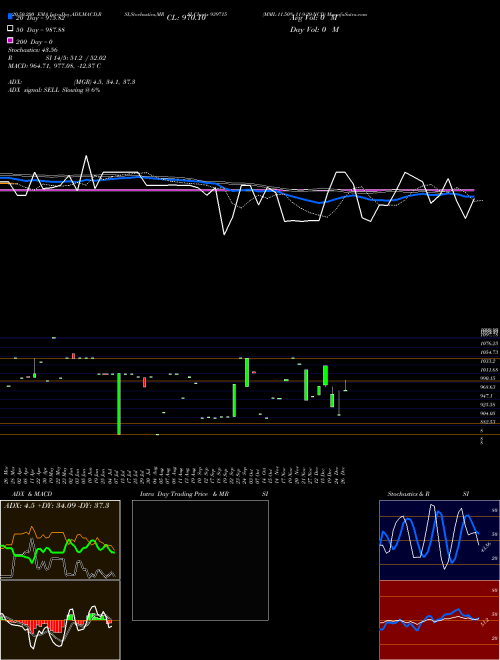Click the 'SI 14/3: 51.2 / 52.02' reading
The image size is (500, 660).
pos(76,58)
